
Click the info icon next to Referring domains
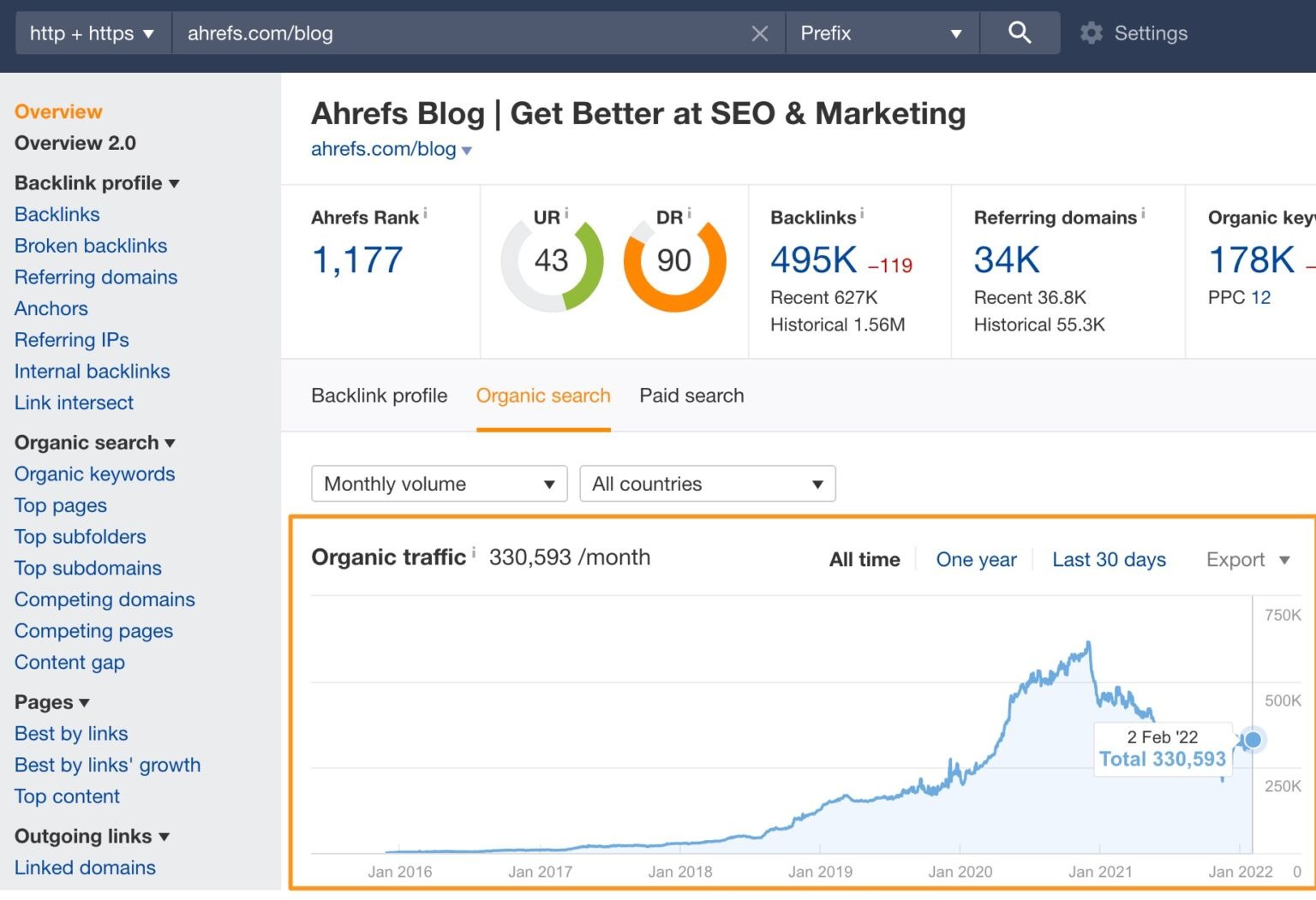pos(1143,212)
